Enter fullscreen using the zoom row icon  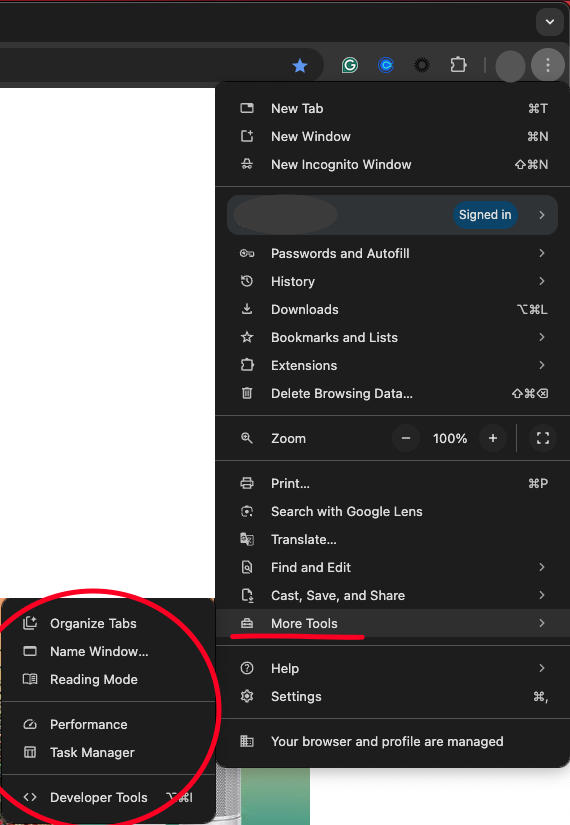(543, 438)
